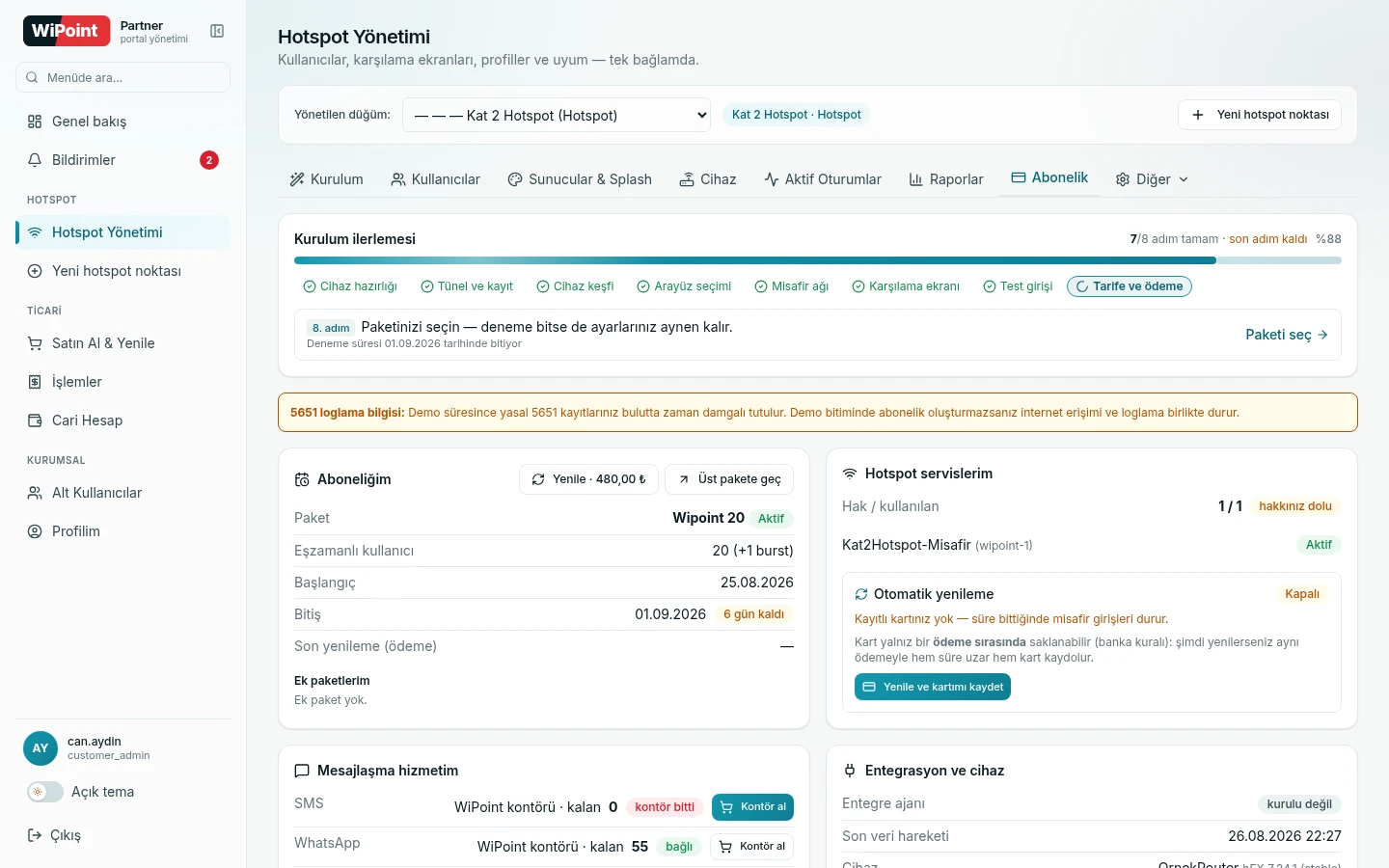The width and height of the screenshot is (1389, 868).
Task: Click the calendar icon beside Aboneliğim
Action: 302,479
